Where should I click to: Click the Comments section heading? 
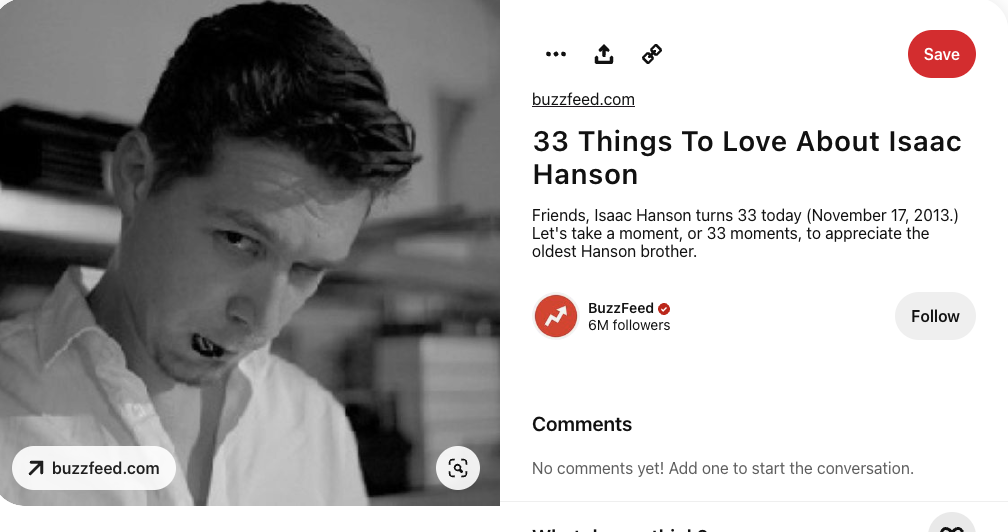tap(582, 424)
